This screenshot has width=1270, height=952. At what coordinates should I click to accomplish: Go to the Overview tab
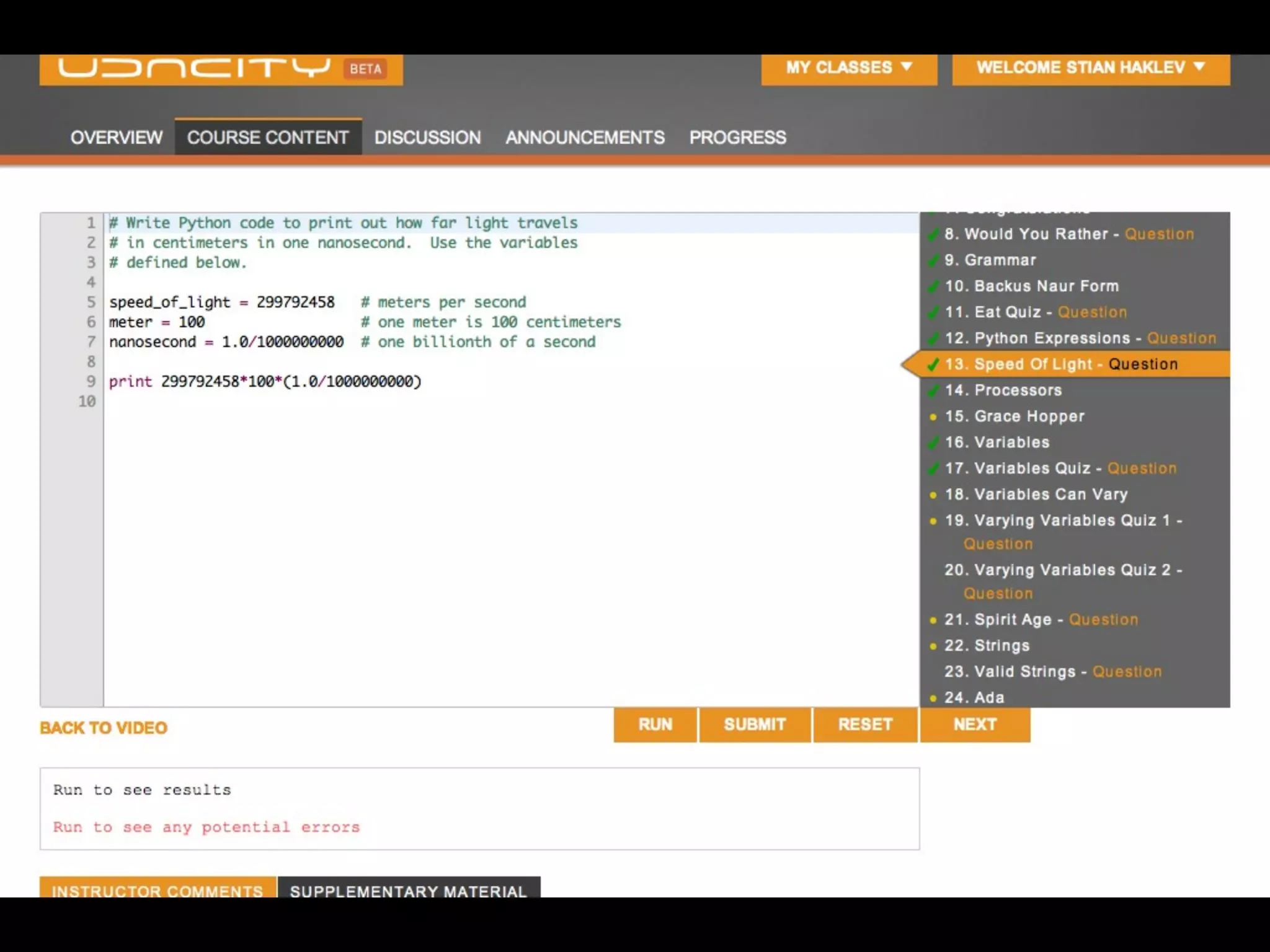(117, 137)
